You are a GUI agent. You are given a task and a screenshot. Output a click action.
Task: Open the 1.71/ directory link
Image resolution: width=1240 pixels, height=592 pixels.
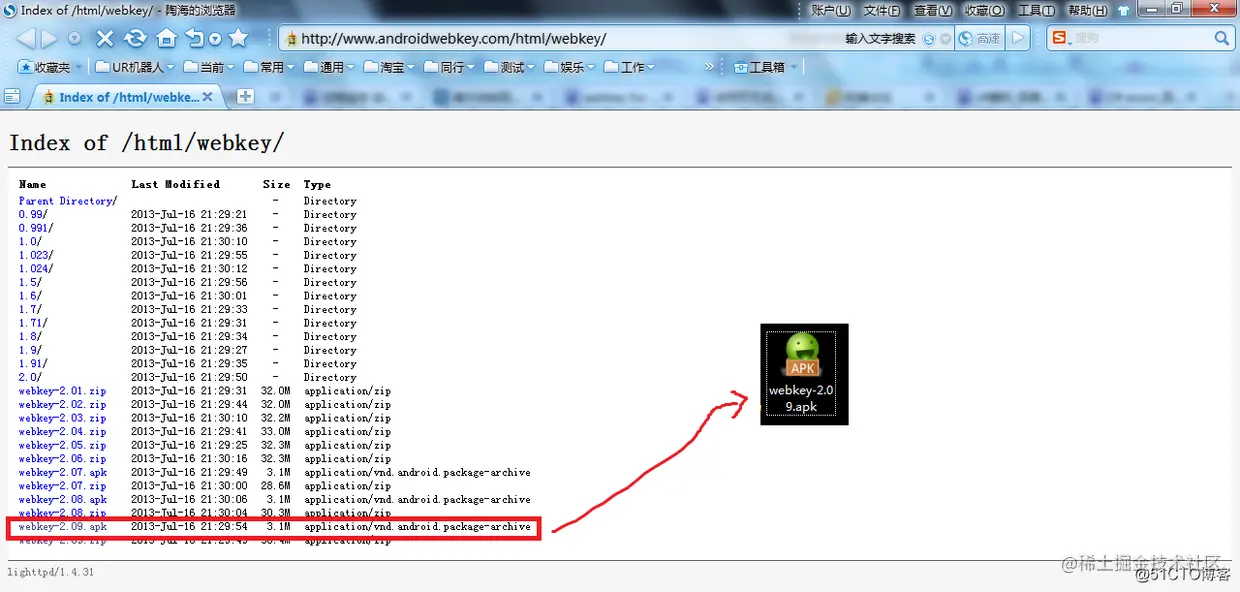pyautogui.click(x=33, y=323)
